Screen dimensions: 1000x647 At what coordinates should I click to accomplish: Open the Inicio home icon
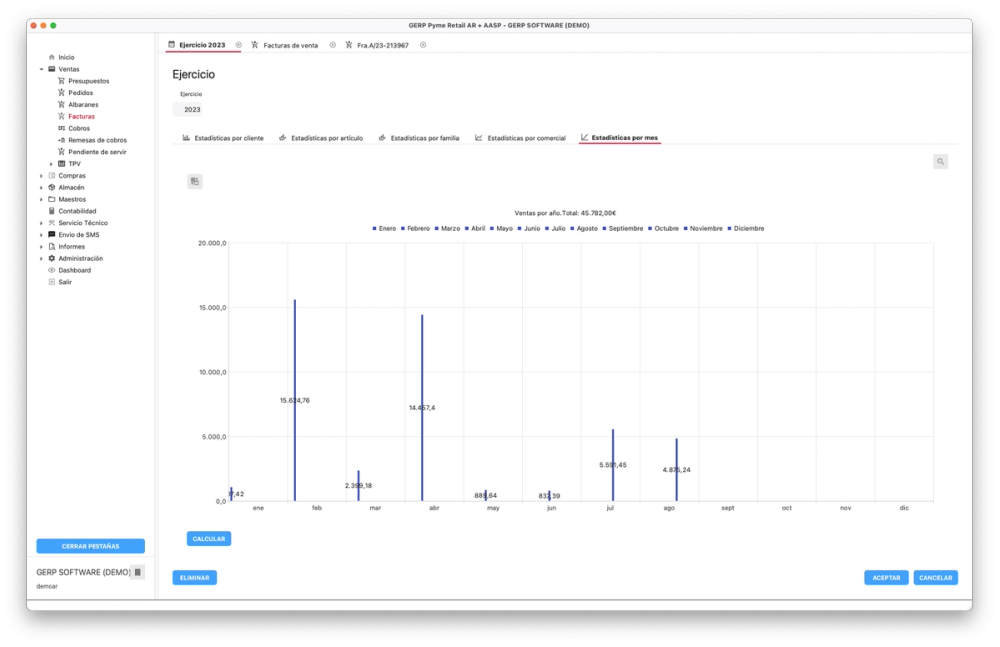(x=52, y=57)
